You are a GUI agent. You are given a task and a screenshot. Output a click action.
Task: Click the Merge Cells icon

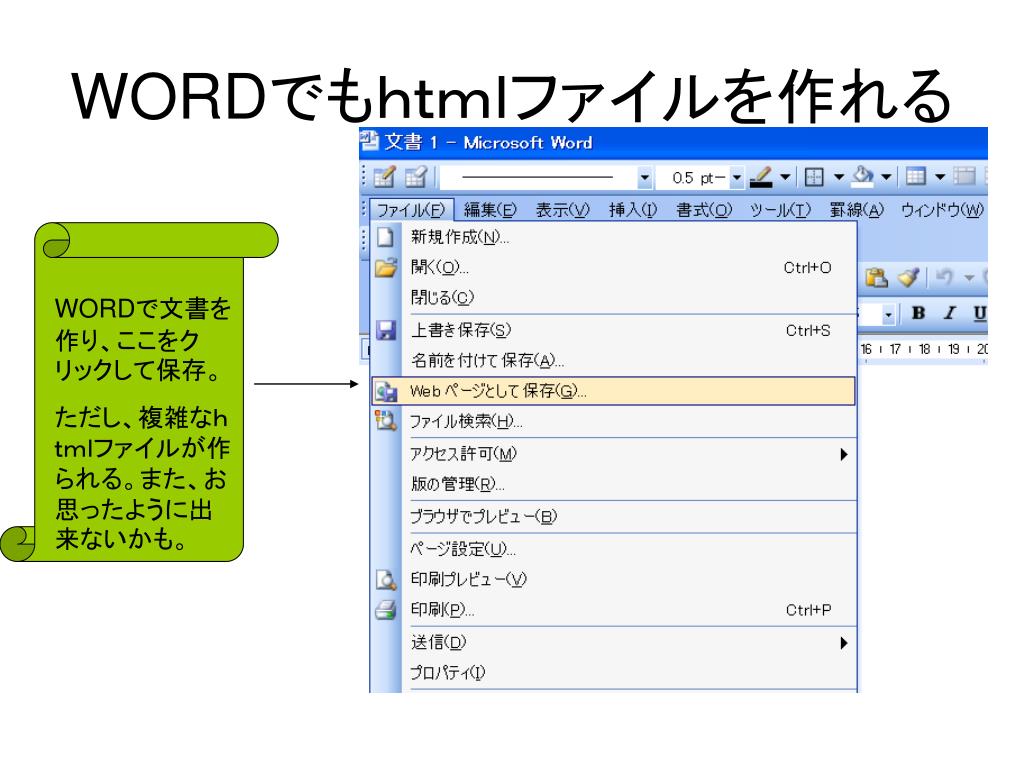(965, 176)
